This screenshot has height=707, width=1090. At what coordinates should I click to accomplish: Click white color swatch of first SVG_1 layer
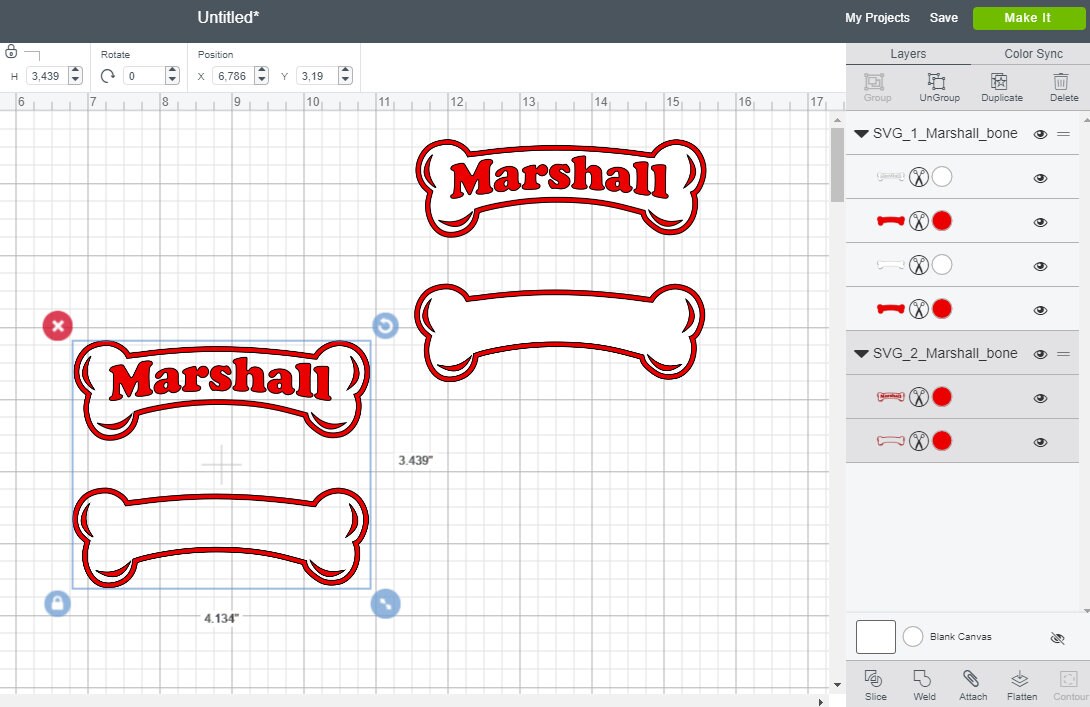click(942, 177)
